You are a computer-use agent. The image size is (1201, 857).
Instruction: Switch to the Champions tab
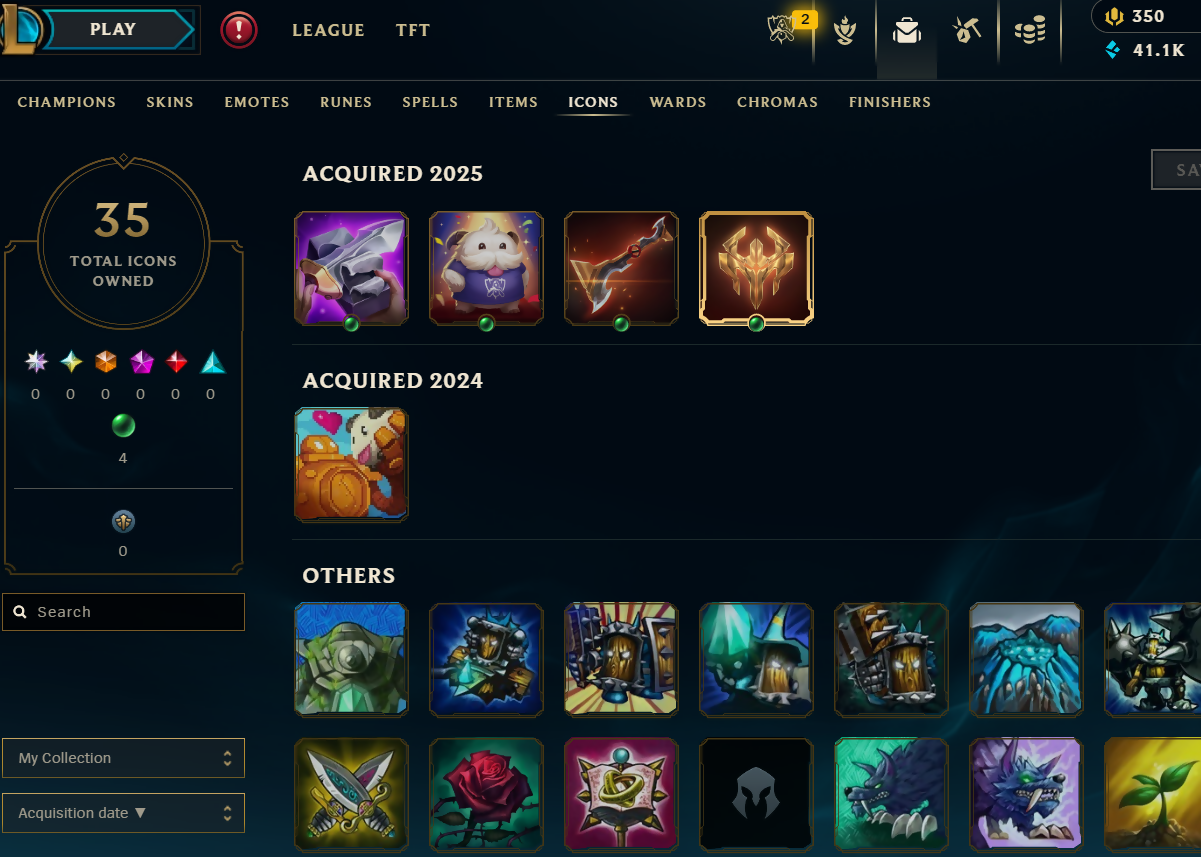(x=67, y=102)
